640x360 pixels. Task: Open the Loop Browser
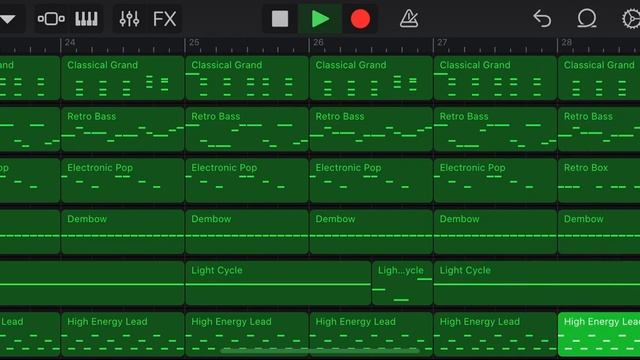tap(587, 19)
